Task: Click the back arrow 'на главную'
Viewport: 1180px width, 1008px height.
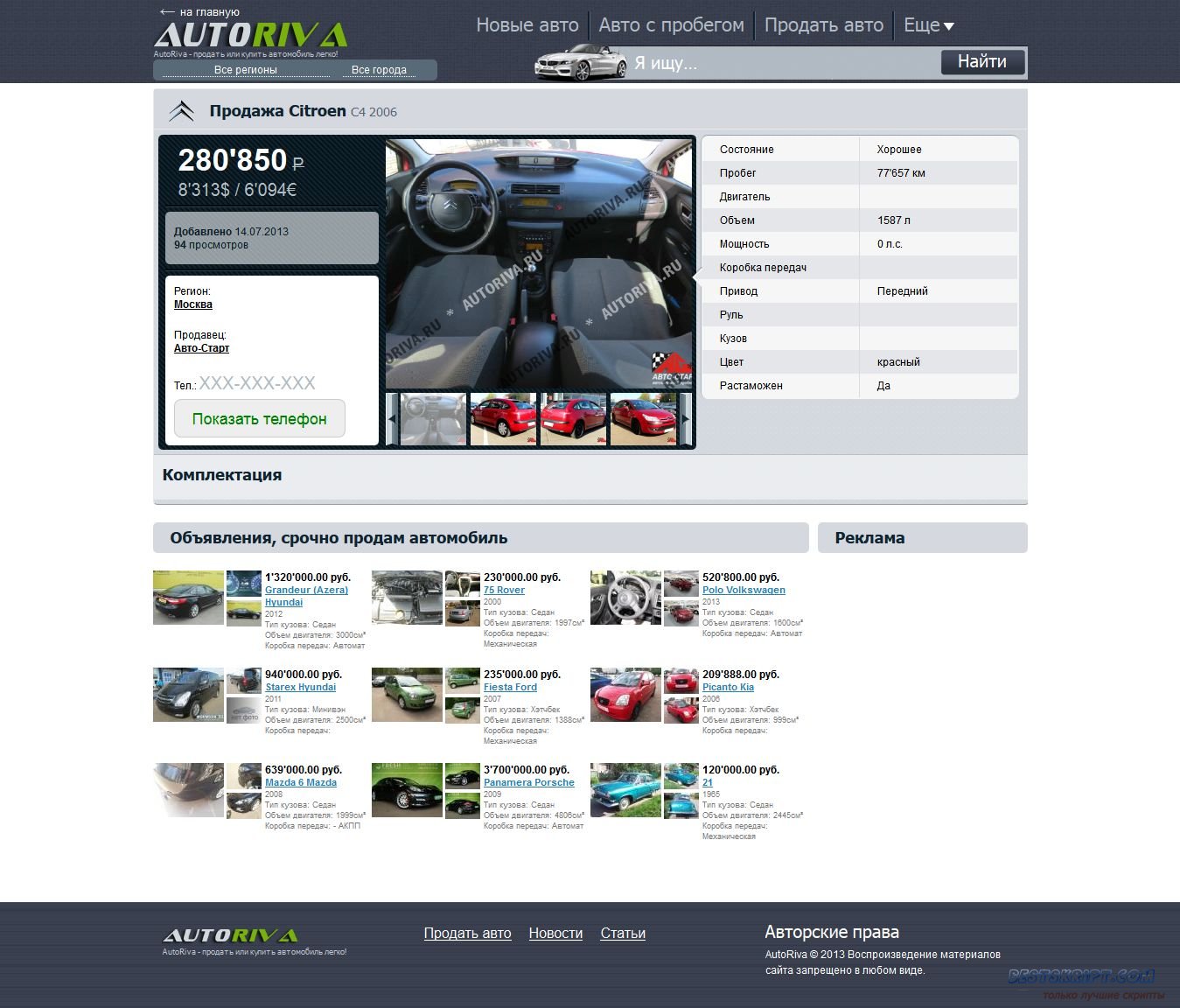Action: tap(199, 11)
